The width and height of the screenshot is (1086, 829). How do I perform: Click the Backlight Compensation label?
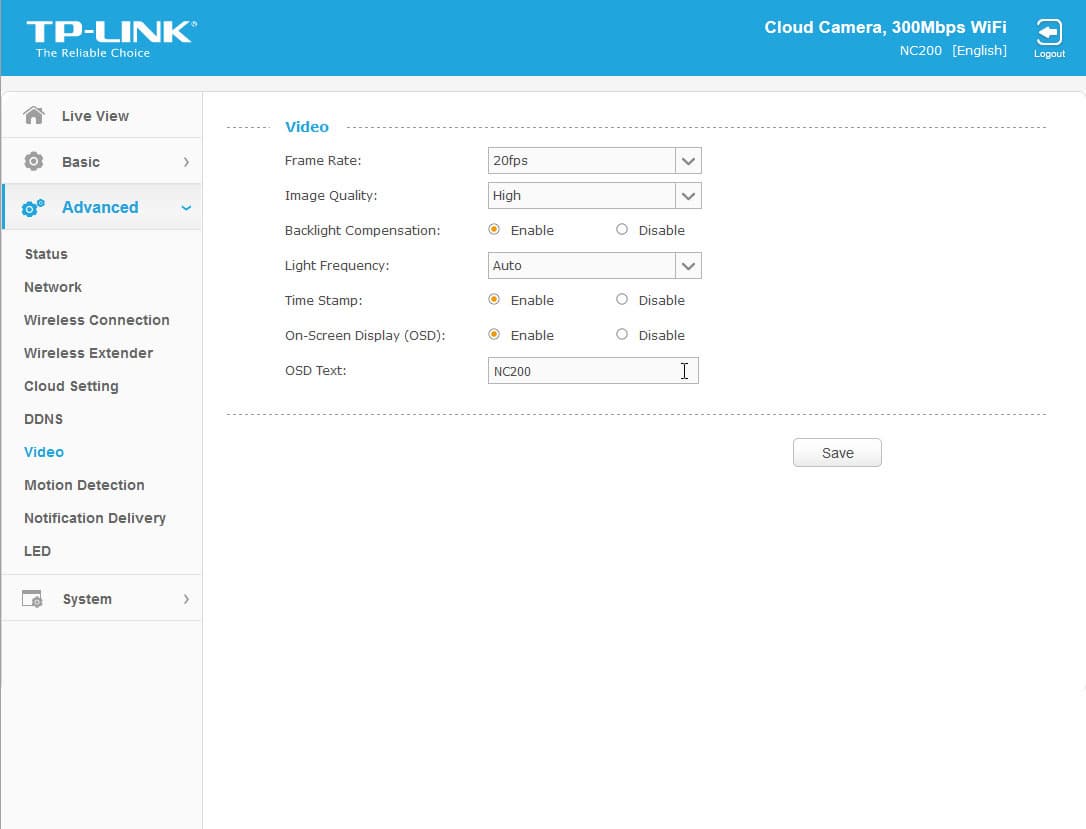click(x=362, y=231)
